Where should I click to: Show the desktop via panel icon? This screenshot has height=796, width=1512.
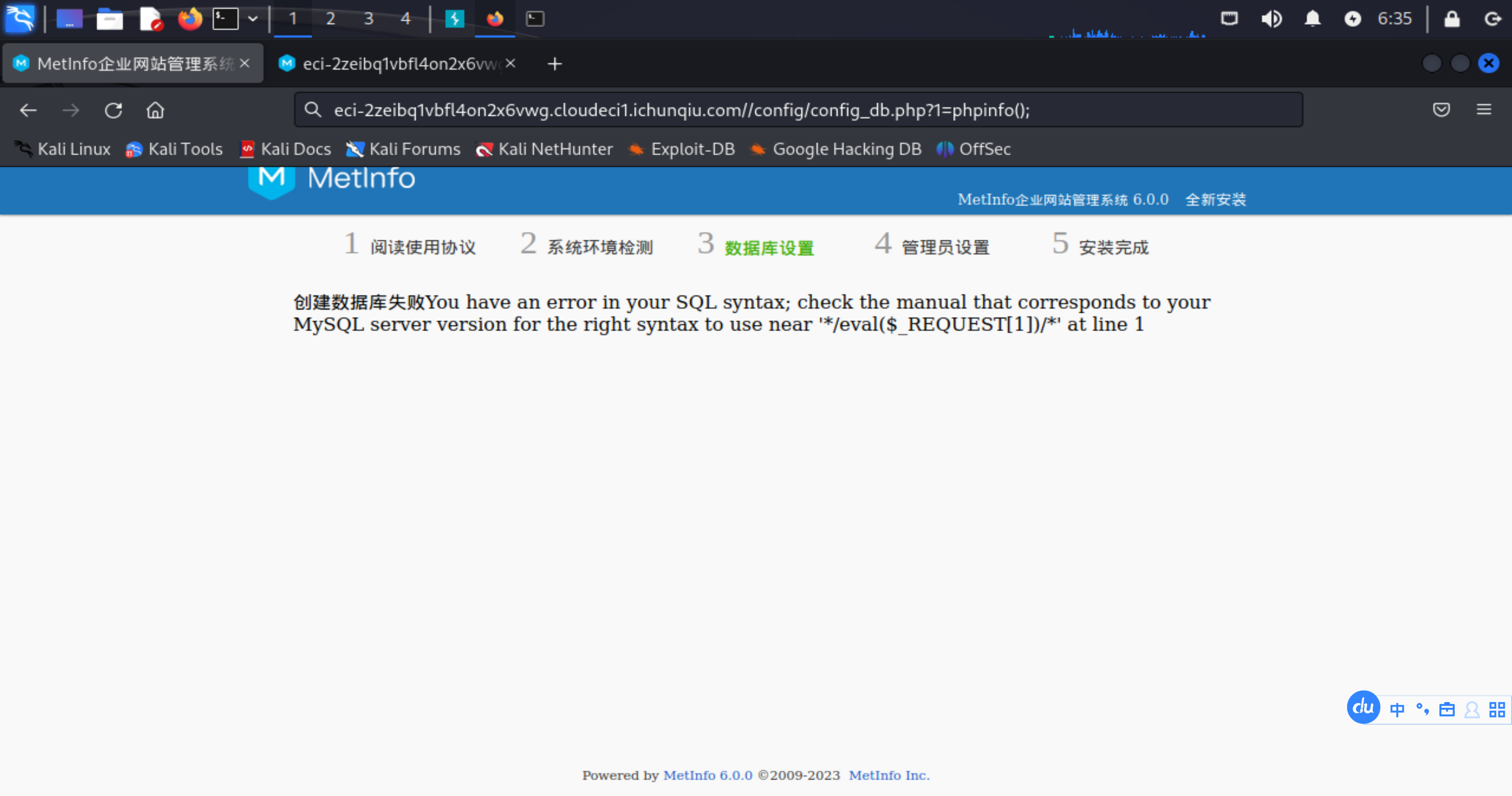click(69, 19)
